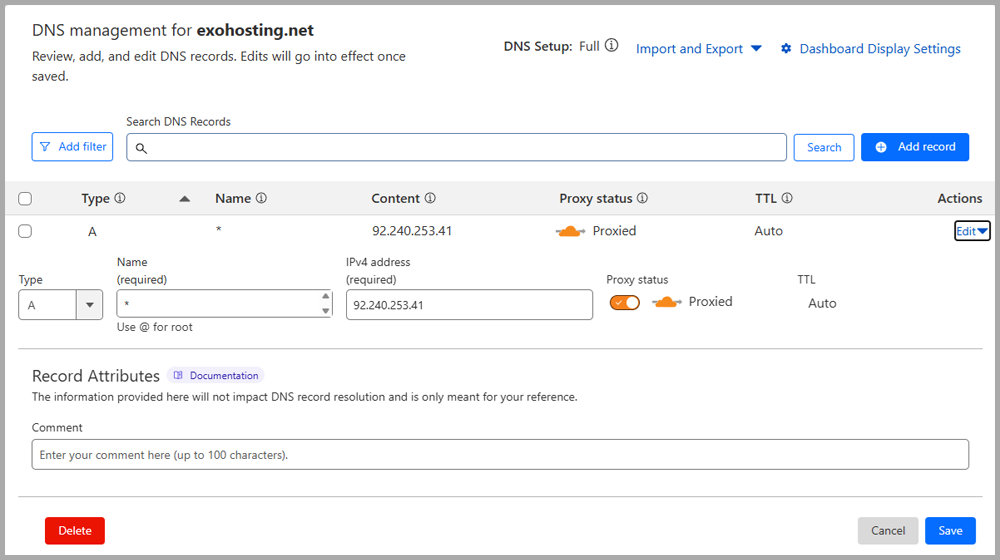Click into the IPv4 address input
The image size is (1000, 560).
[469, 305]
